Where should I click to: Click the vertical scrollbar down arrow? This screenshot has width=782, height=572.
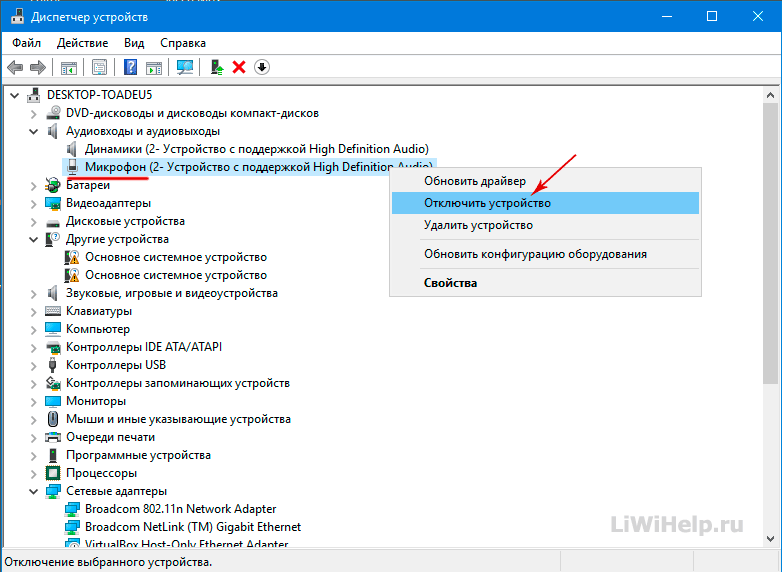point(770,538)
